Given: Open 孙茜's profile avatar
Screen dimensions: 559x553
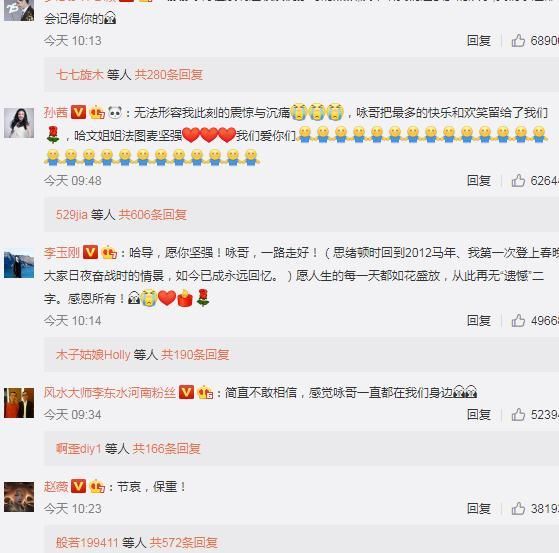Looking at the screenshot, I should tap(19, 123).
